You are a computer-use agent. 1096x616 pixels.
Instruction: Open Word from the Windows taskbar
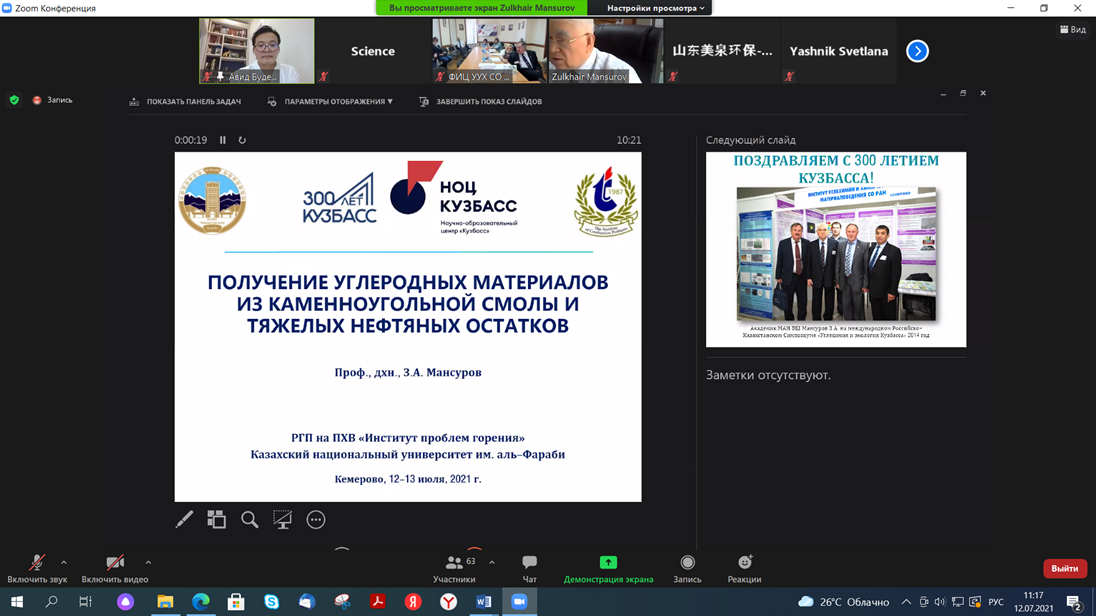[484, 601]
